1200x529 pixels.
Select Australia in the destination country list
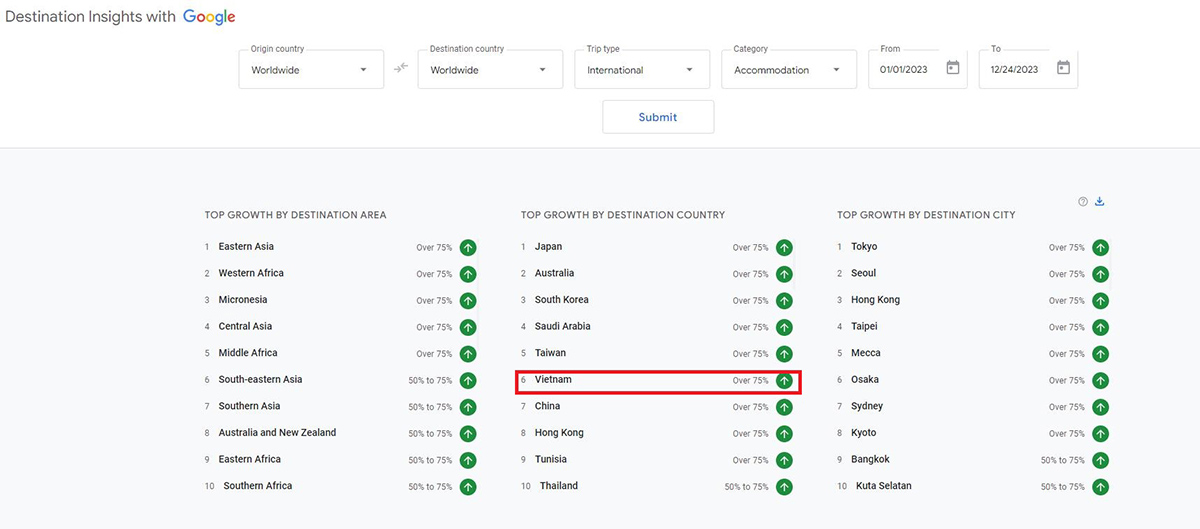click(x=555, y=273)
